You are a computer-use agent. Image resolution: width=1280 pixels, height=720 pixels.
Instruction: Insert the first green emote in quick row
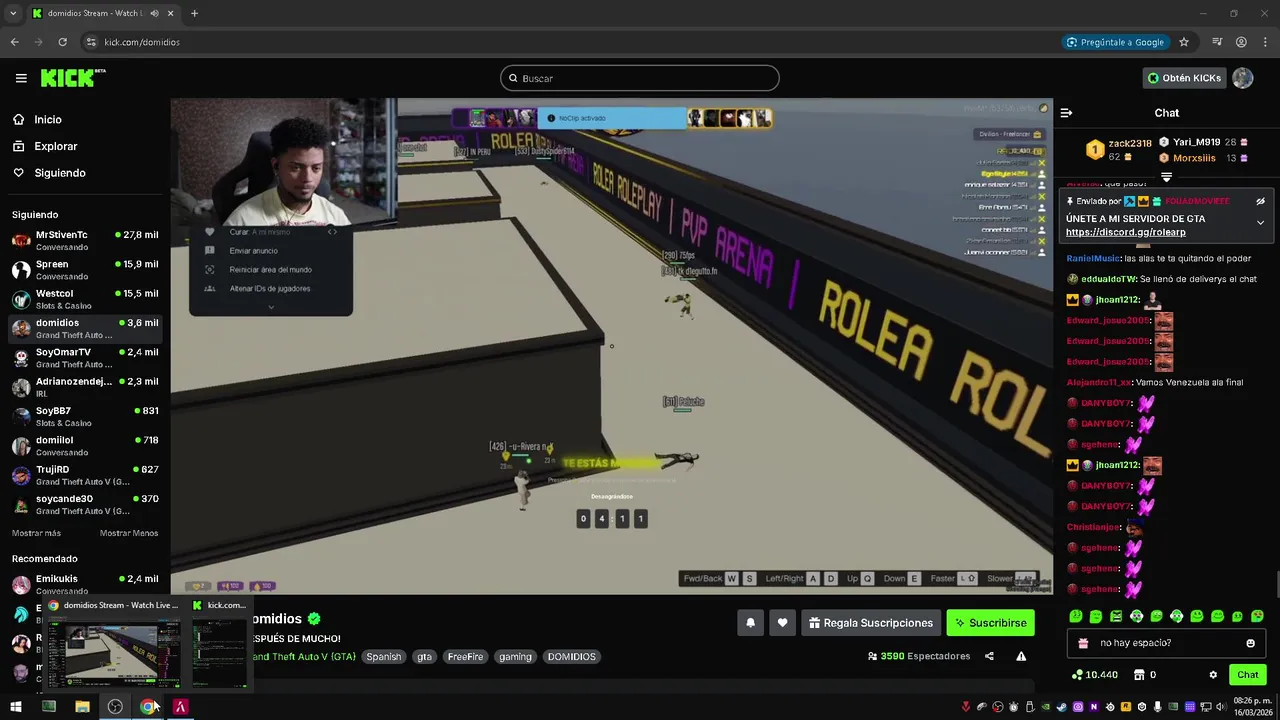pos(1076,616)
